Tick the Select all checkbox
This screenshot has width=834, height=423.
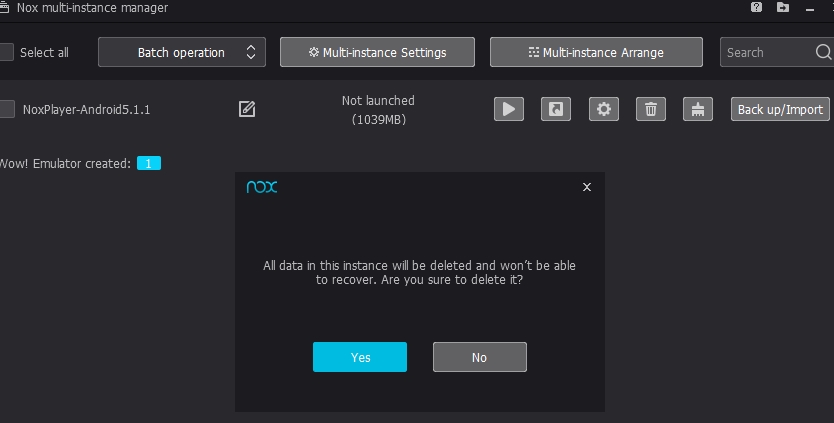6,52
